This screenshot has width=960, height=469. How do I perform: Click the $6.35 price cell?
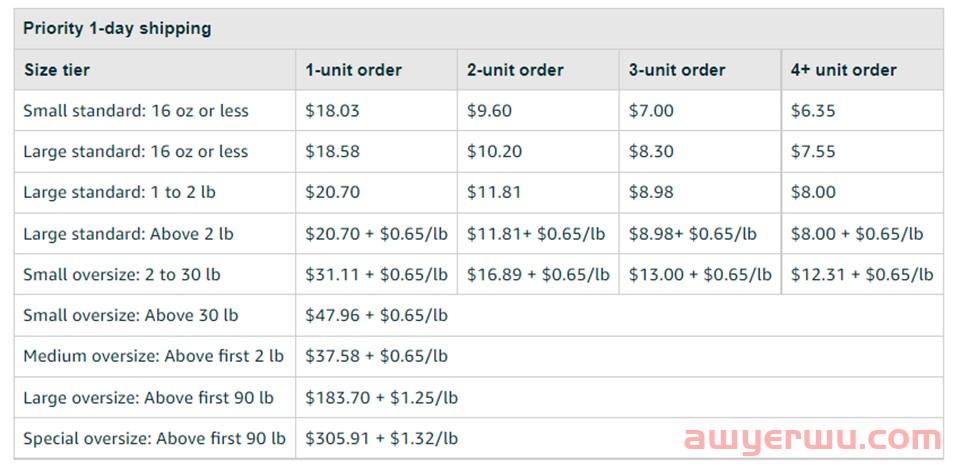(812, 111)
